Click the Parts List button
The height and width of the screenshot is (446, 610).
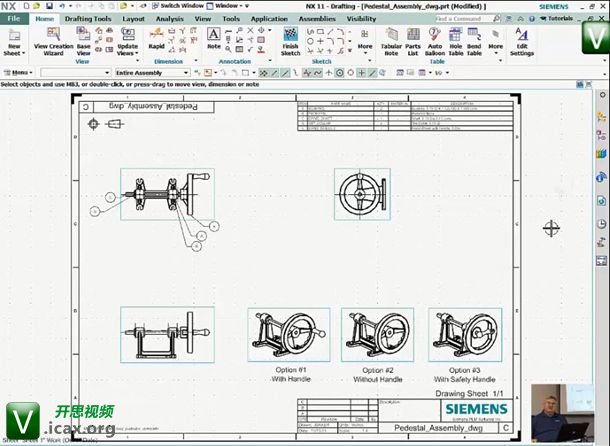413,42
